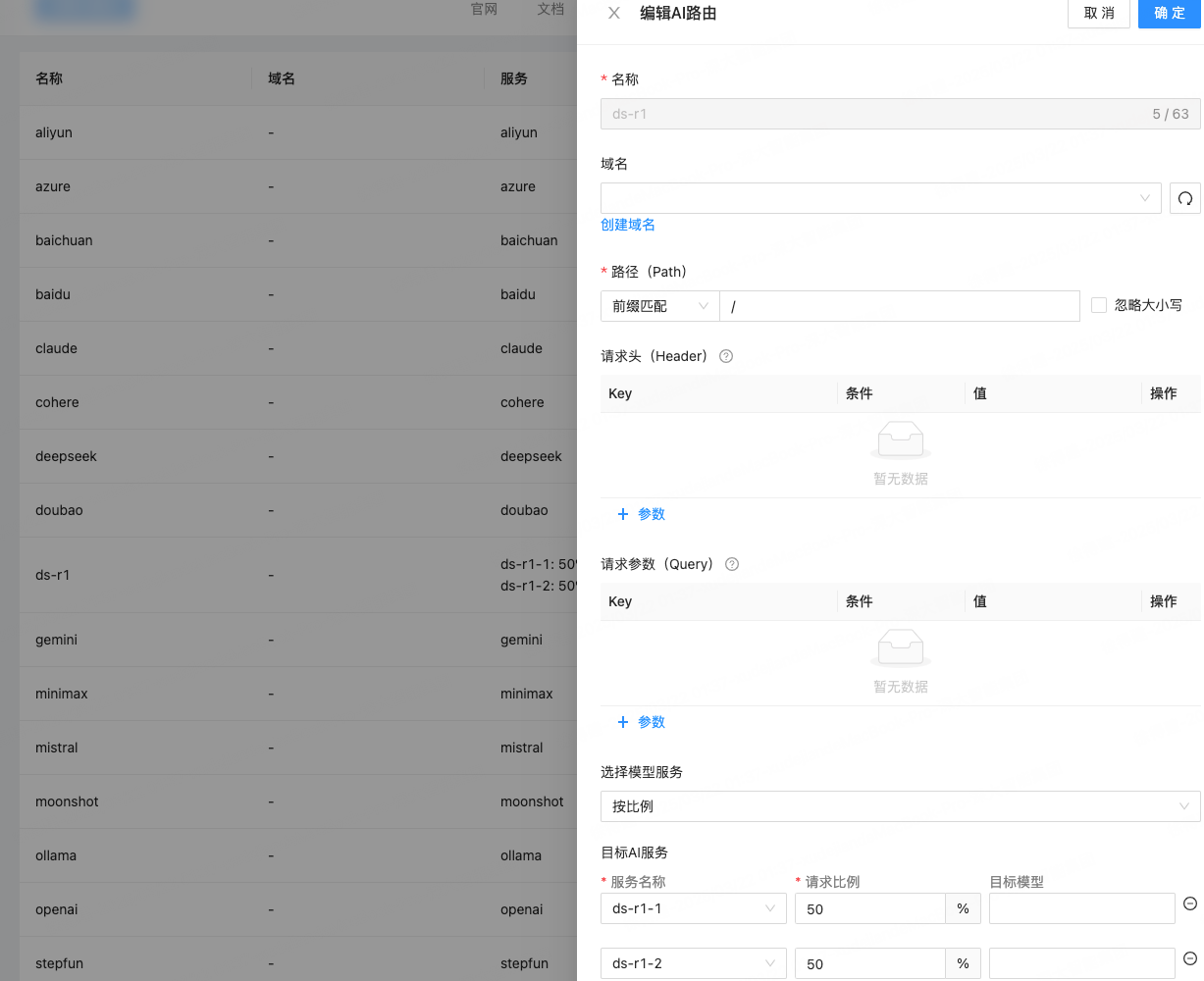Open the domain dropdown
Viewport: 1204px width, 981px height.
(881, 198)
